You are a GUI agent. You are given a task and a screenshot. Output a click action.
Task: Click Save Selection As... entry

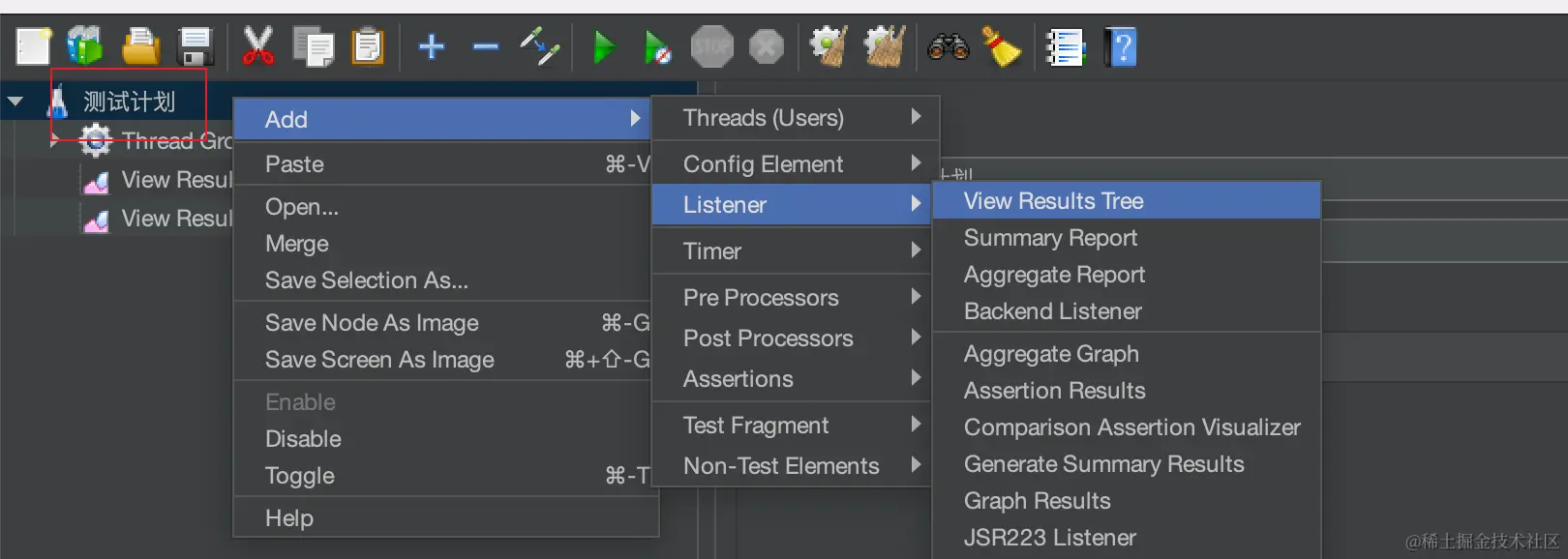367,280
